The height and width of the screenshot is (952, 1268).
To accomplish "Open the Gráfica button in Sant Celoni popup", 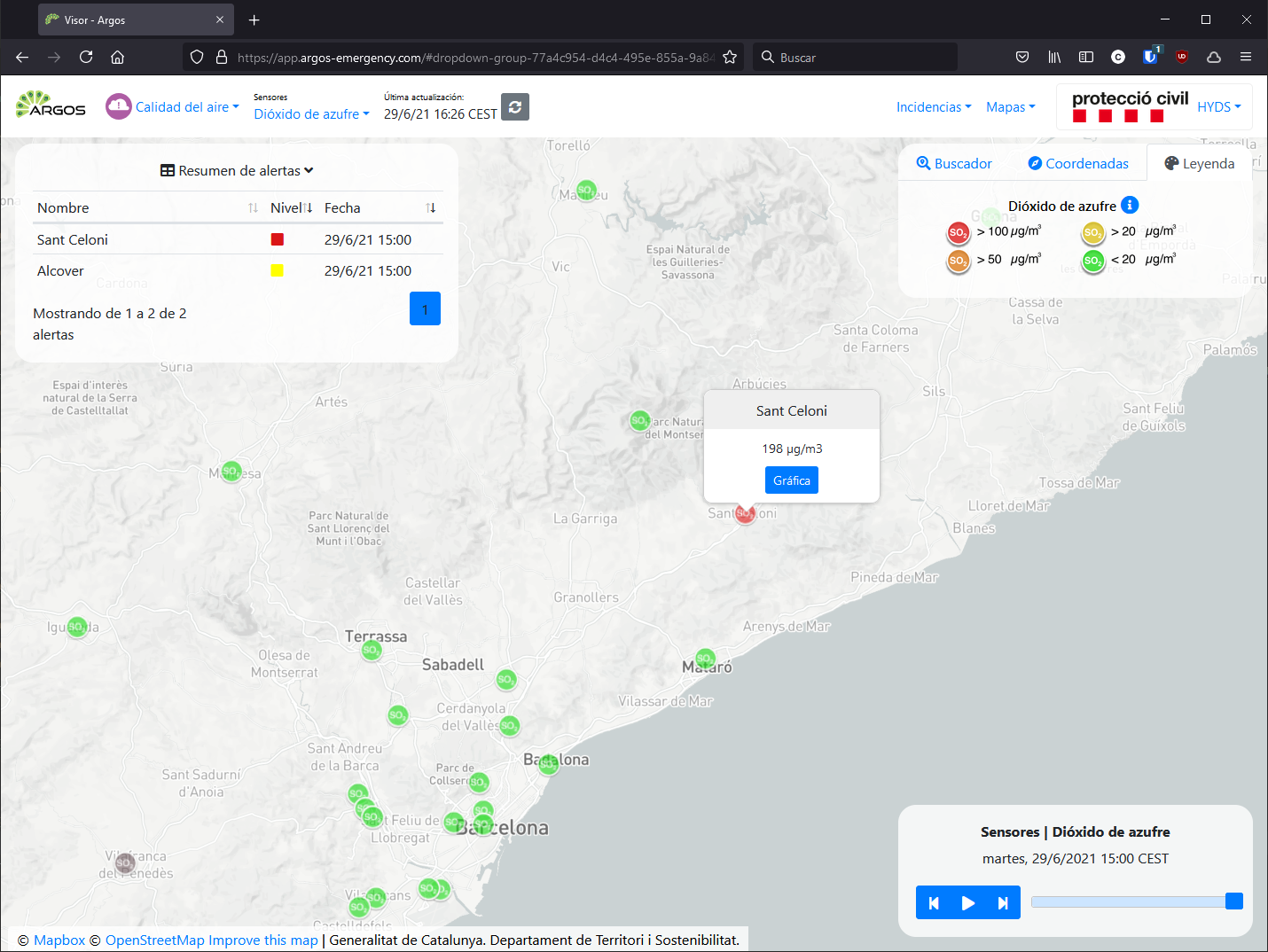I will [792, 480].
